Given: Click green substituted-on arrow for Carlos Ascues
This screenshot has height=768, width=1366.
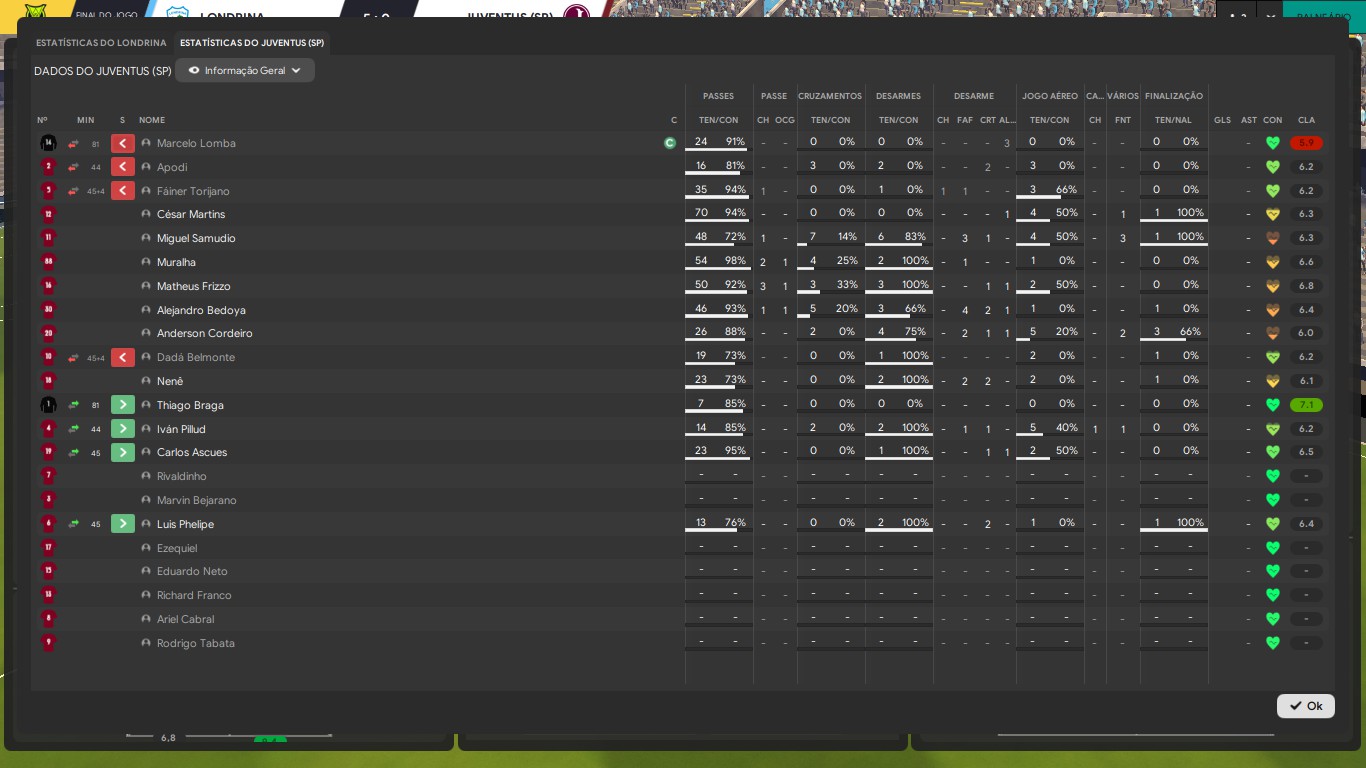Looking at the screenshot, I should pos(123,452).
